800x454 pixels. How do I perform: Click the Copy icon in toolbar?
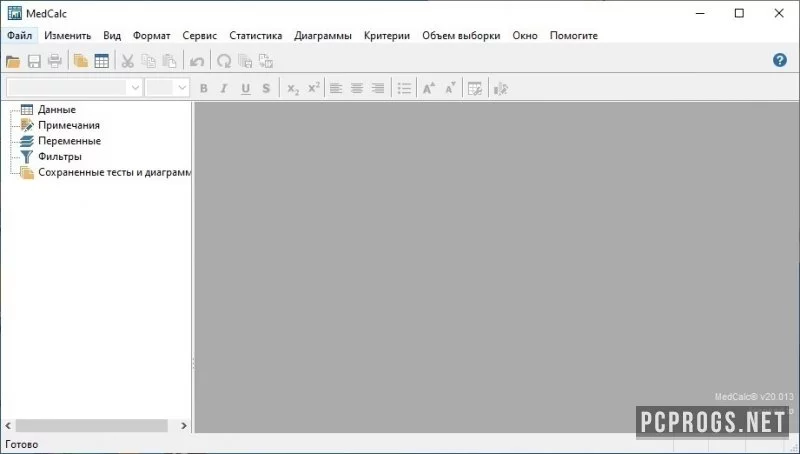(x=148, y=62)
